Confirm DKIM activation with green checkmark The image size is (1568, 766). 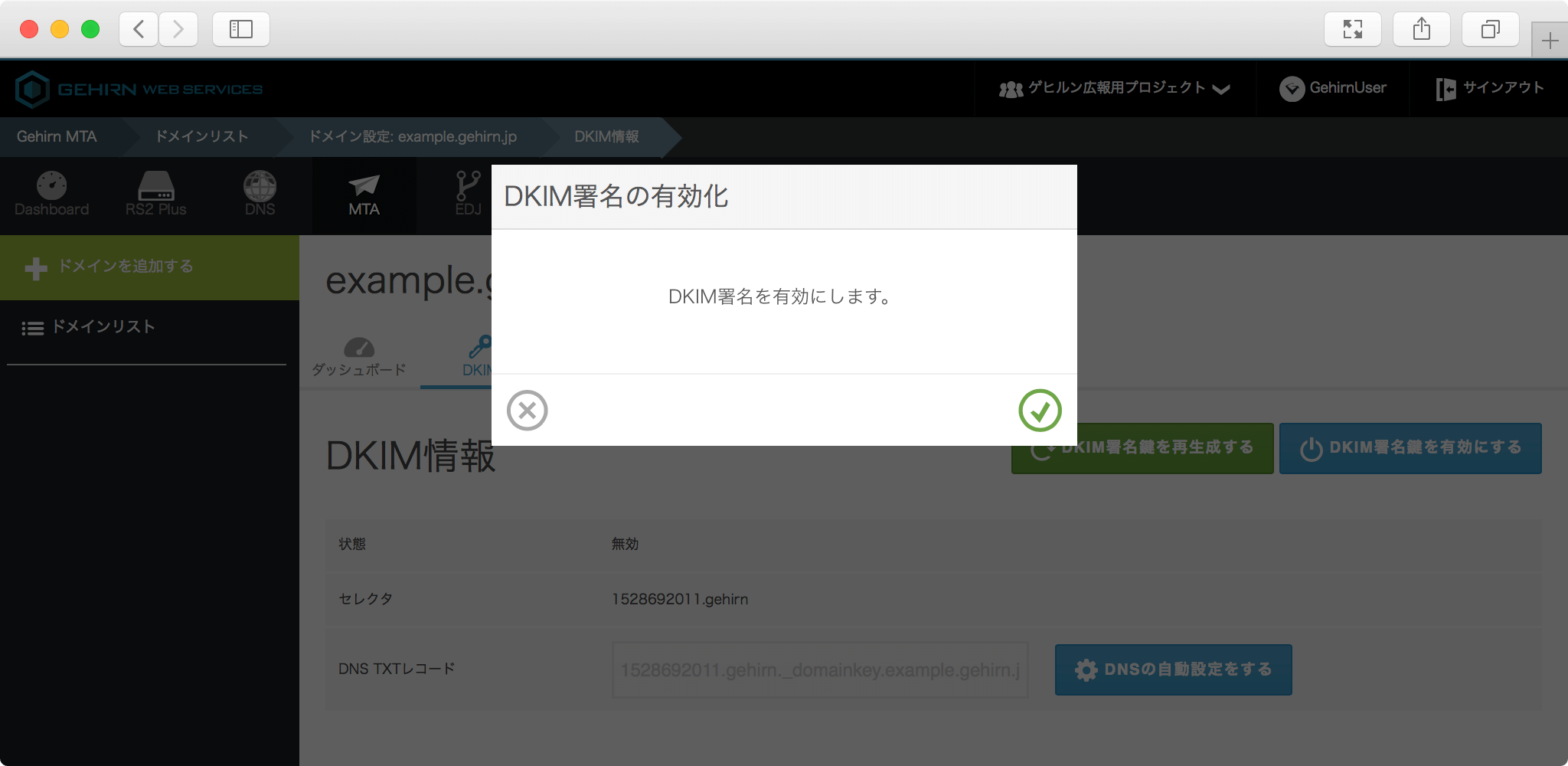pyautogui.click(x=1040, y=411)
